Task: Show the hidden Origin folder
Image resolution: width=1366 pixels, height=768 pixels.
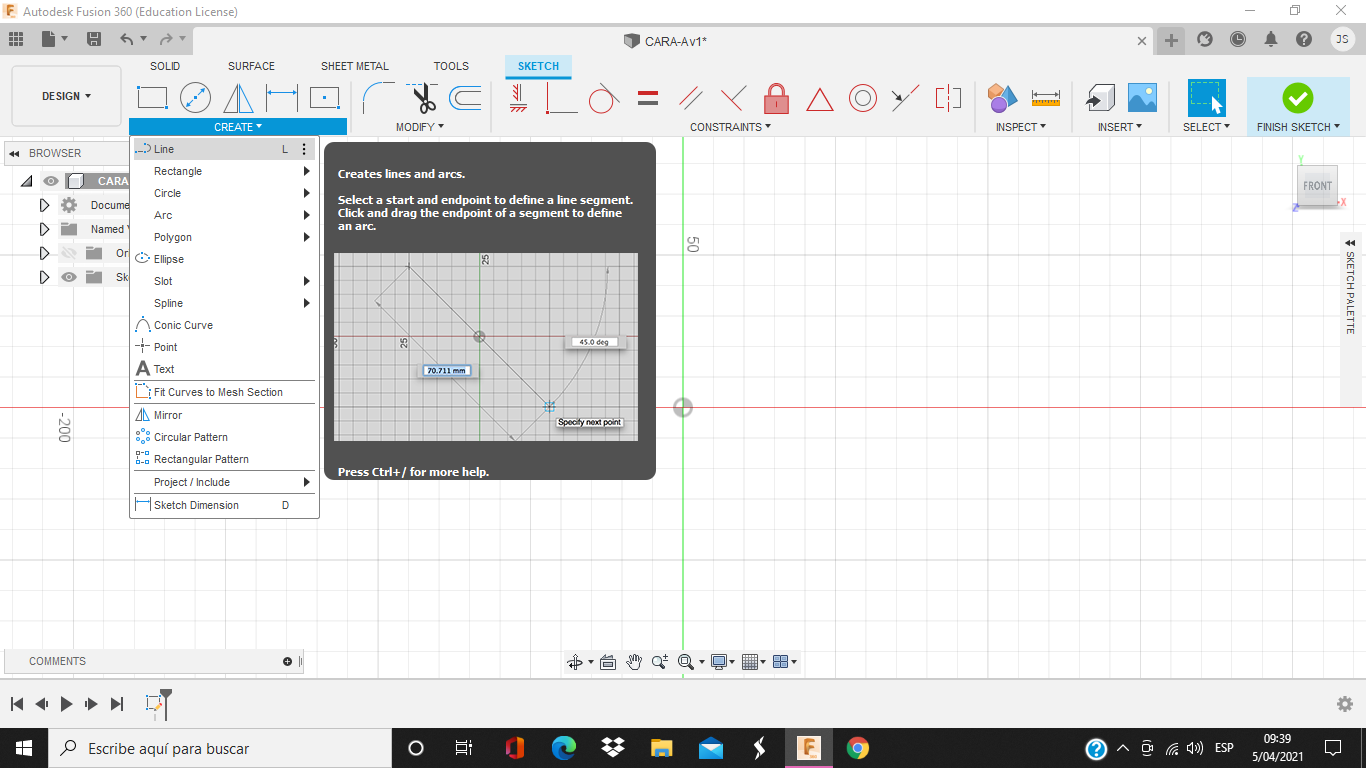Action: point(68,253)
